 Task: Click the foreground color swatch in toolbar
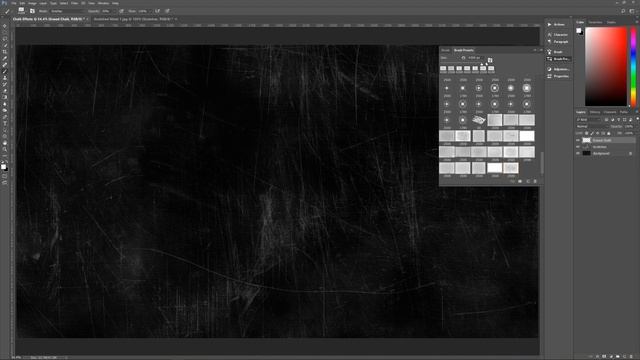point(3,166)
